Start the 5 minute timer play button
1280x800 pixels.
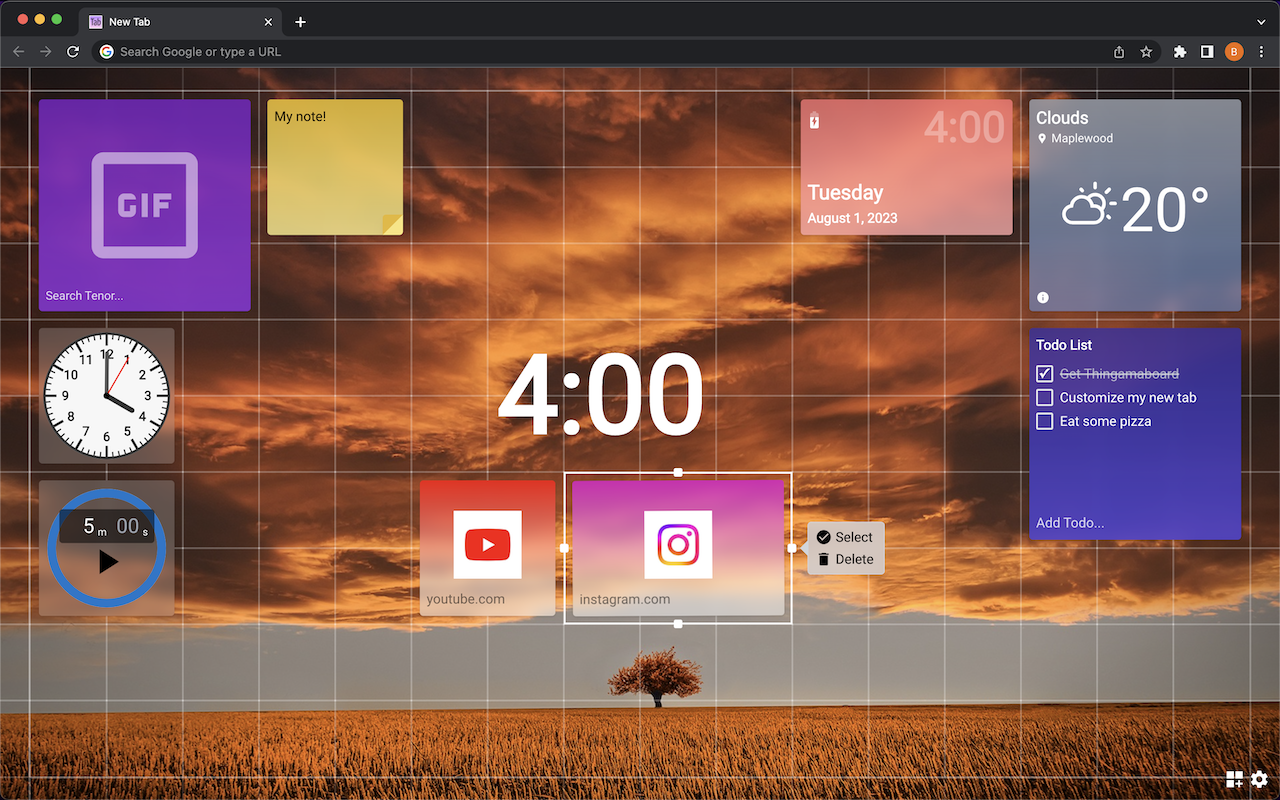point(108,562)
